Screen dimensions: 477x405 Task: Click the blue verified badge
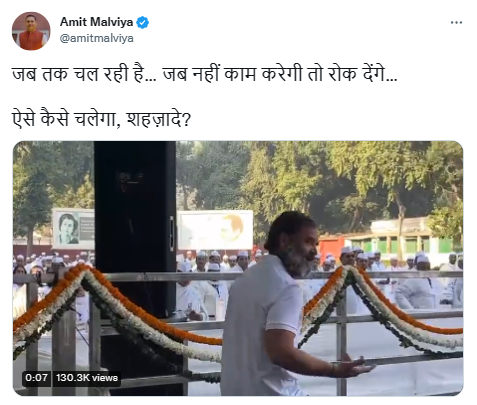coord(143,22)
